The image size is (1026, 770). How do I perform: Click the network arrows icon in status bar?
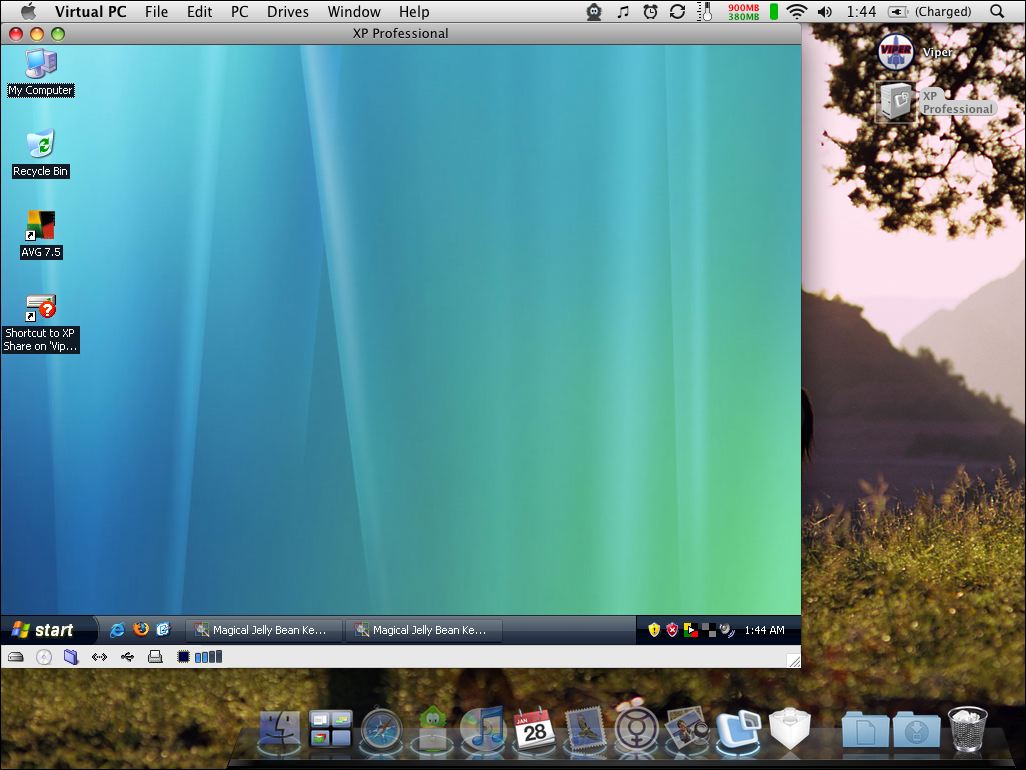click(99, 657)
